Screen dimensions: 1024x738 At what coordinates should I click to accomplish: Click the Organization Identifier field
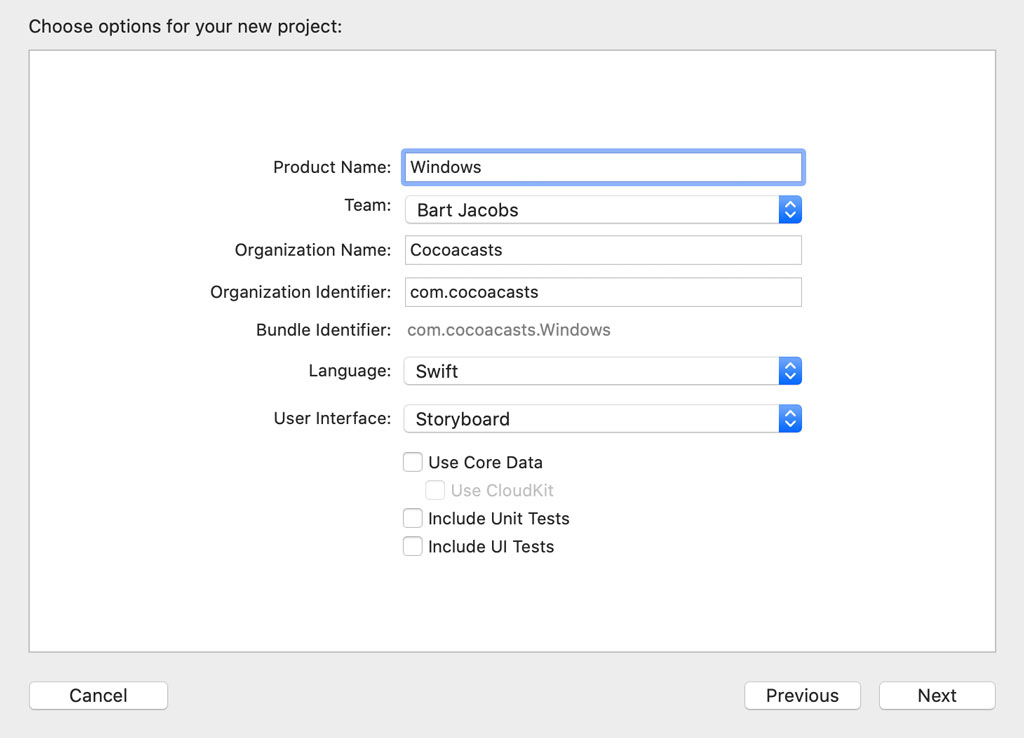pyautogui.click(x=600, y=291)
